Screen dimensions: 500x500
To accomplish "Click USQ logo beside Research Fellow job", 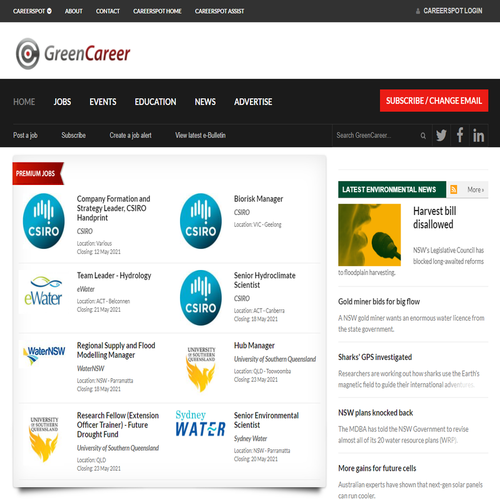I will click(x=44, y=439).
